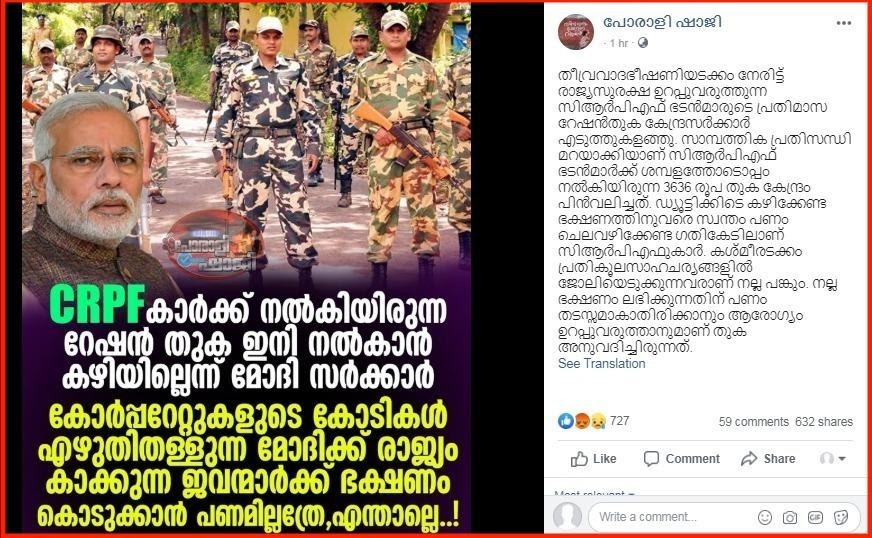Open the three-dot post options menu
Viewport: 872px width, 538px height.
[844, 23]
